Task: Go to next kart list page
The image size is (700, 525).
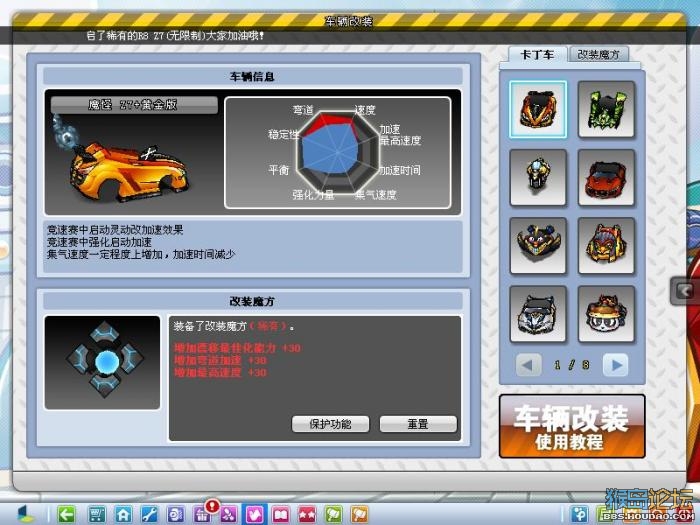Action: coord(616,365)
